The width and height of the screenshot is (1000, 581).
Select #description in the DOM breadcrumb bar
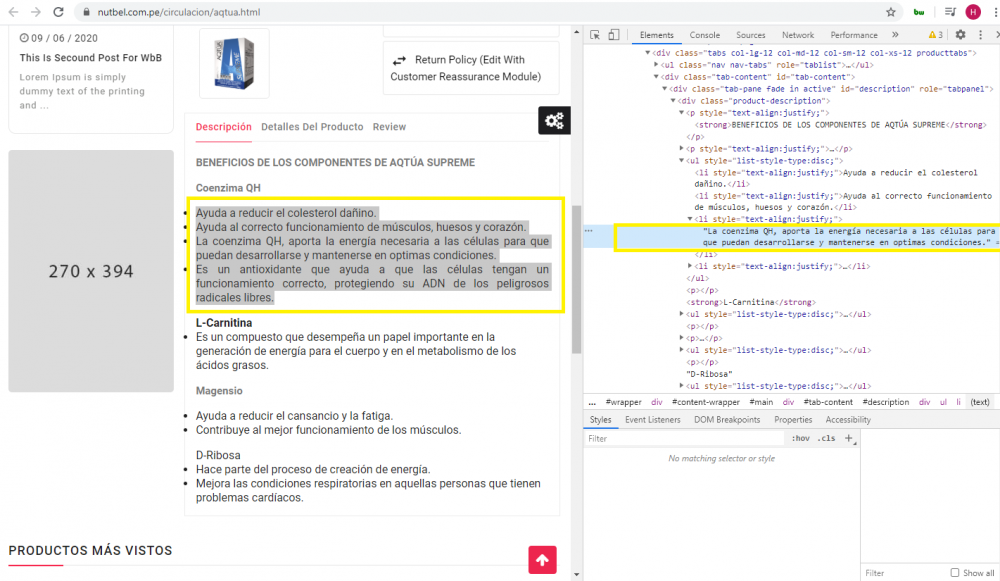tap(885, 402)
